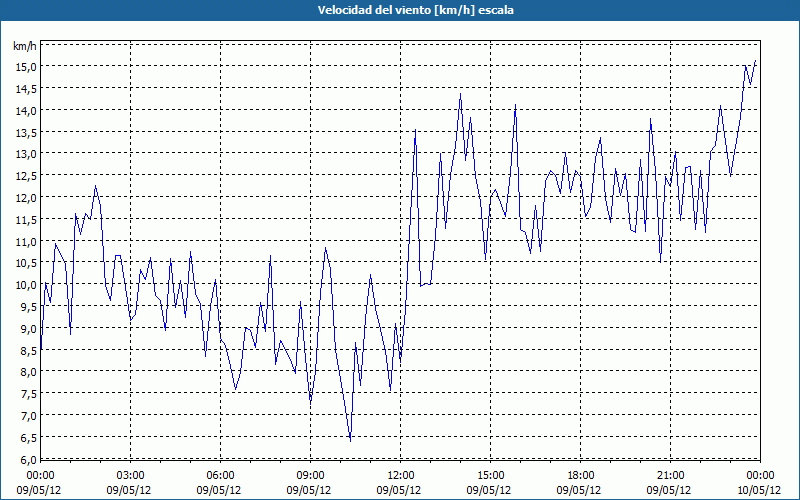Click the 8,0 y-axis value

pos(29,372)
